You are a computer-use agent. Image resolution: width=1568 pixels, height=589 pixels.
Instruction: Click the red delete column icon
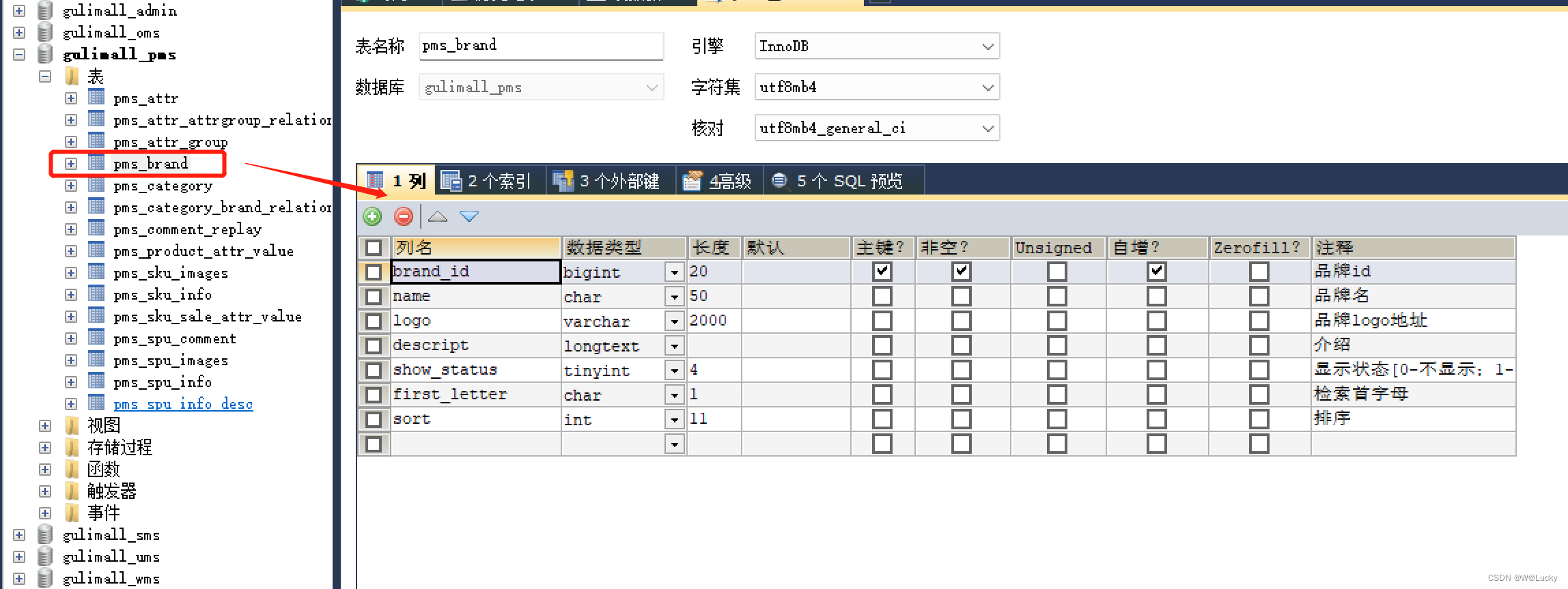point(404,217)
